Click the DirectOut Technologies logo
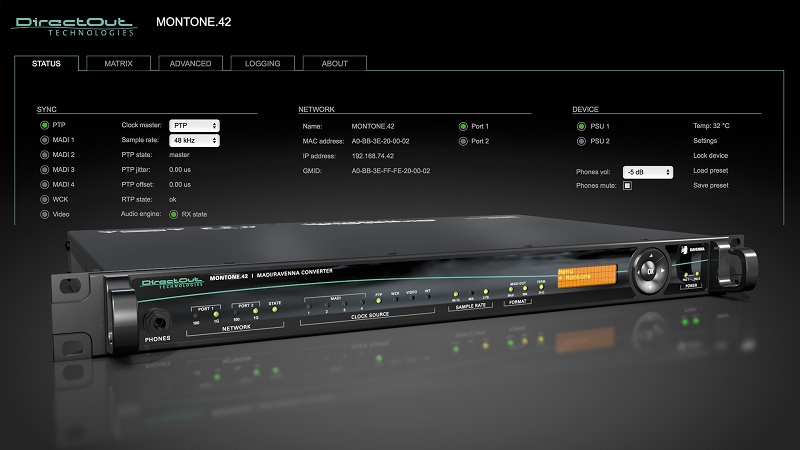Image resolution: width=800 pixels, height=450 pixels. click(x=74, y=27)
